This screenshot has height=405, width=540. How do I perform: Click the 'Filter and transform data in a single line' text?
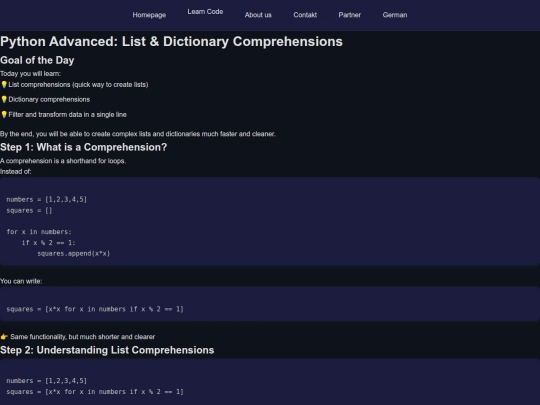tap(68, 115)
